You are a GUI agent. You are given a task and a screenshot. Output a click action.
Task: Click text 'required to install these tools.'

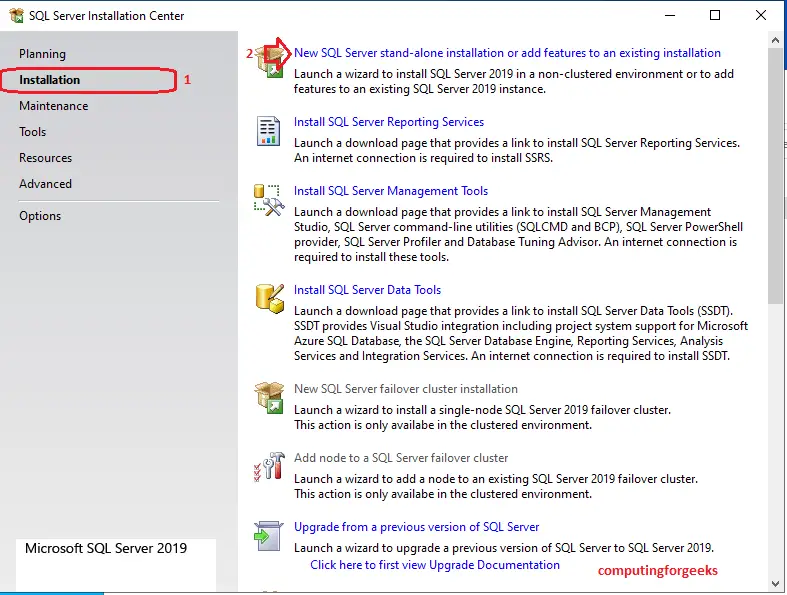371,257
